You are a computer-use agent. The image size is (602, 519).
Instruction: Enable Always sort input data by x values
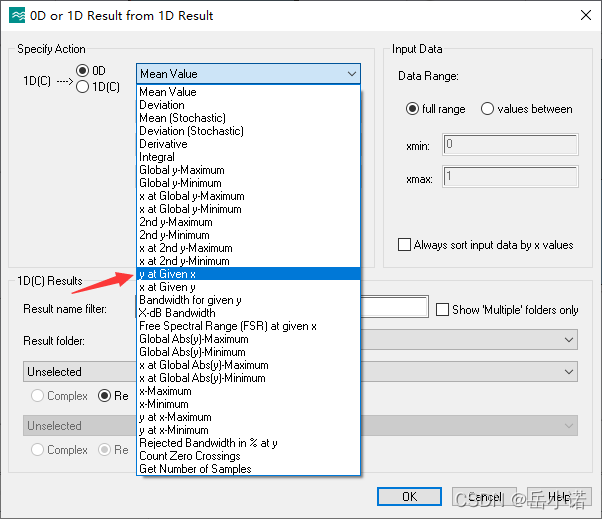(x=404, y=245)
